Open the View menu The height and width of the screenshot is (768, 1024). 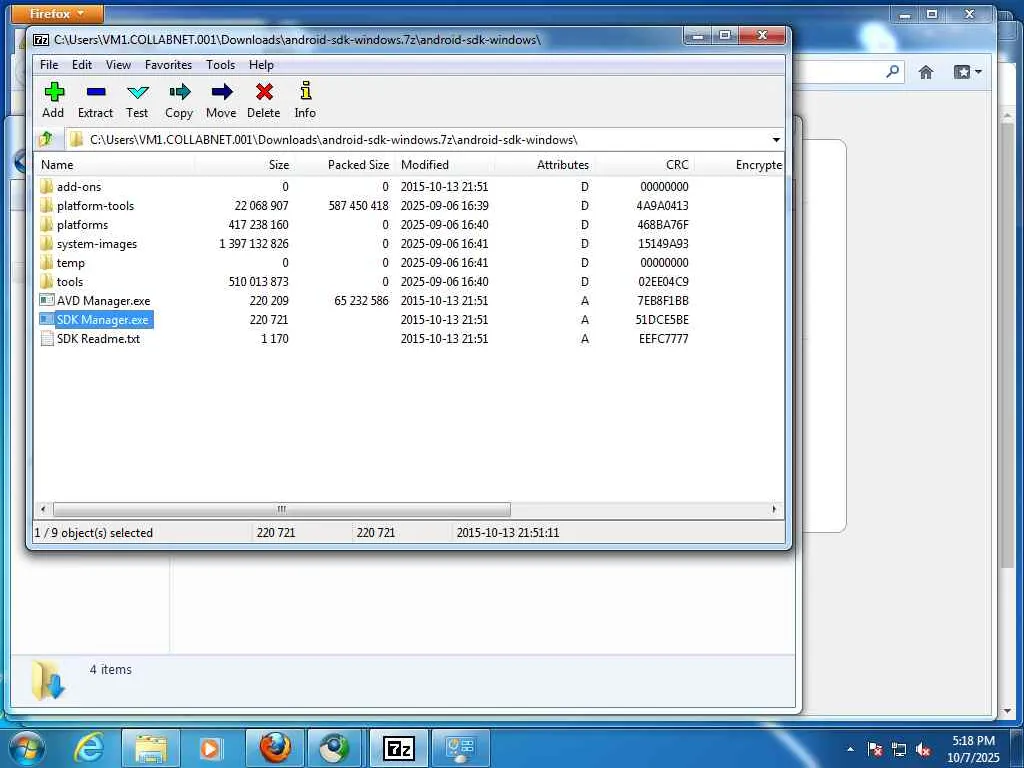click(118, 65)
